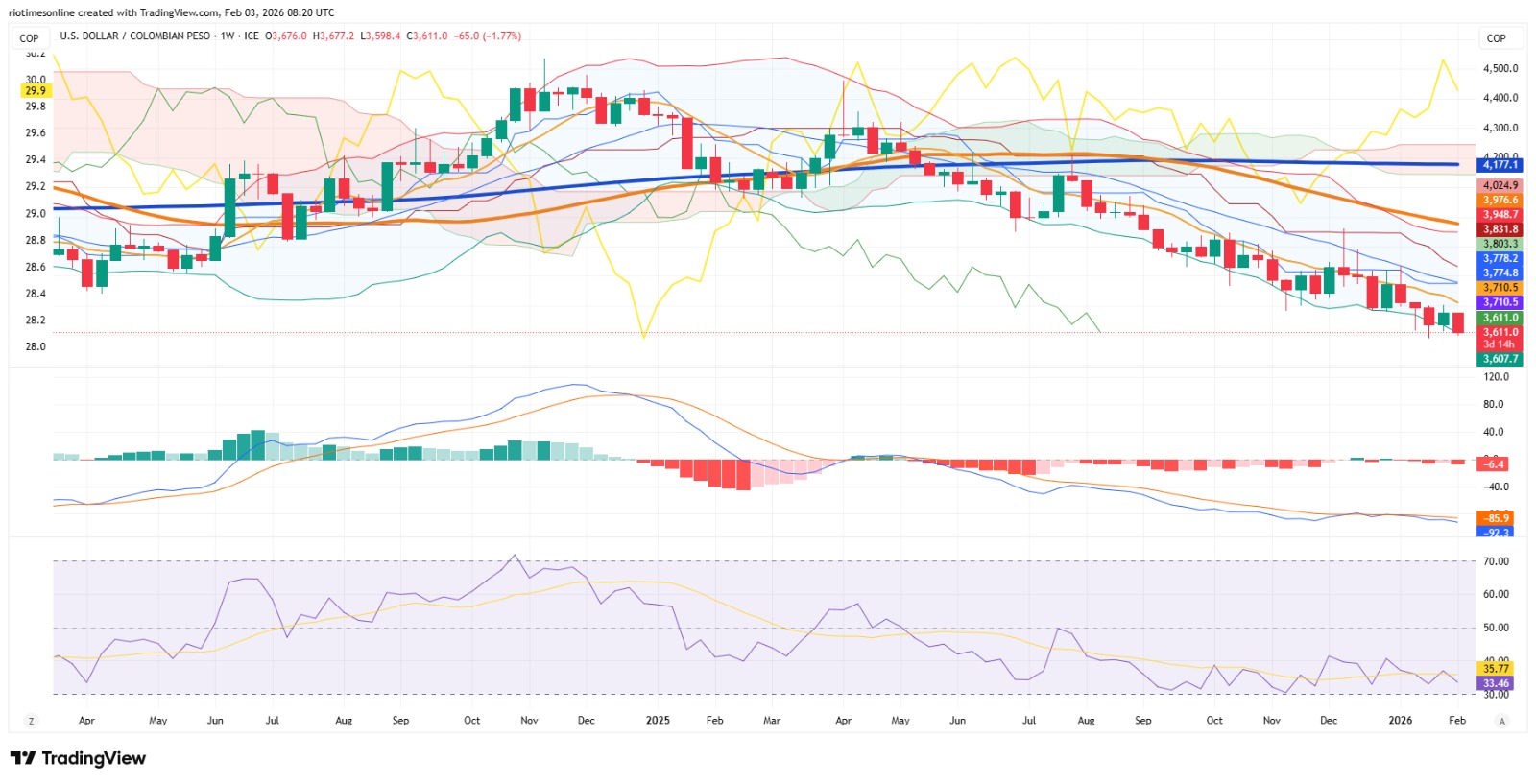Click the close value C3,611.0 in header

point(427,36)
